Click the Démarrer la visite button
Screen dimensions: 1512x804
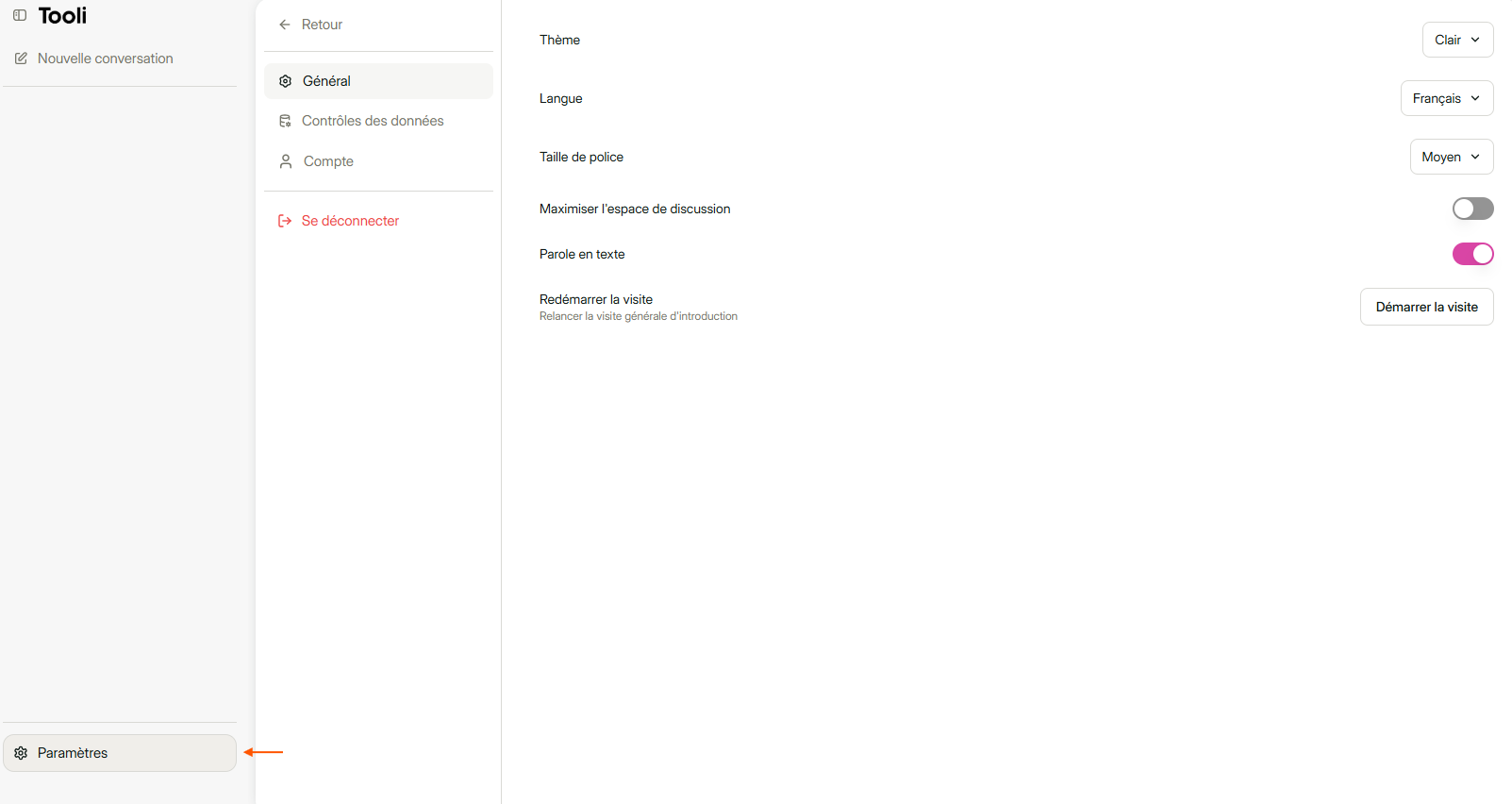click(1426, 307)
